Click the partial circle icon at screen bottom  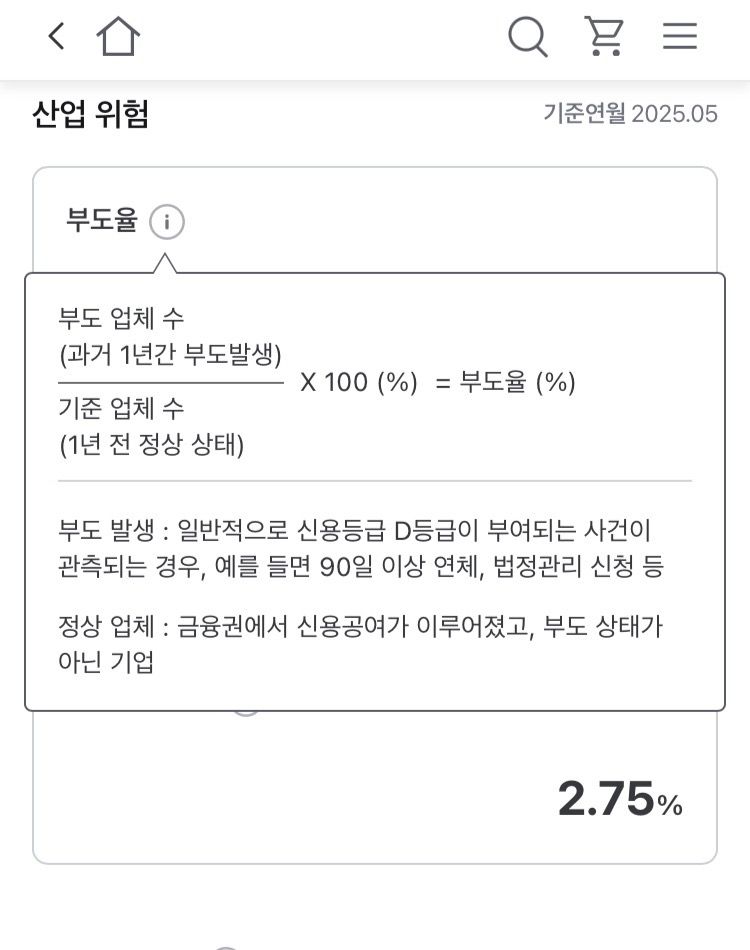point(225,948)
